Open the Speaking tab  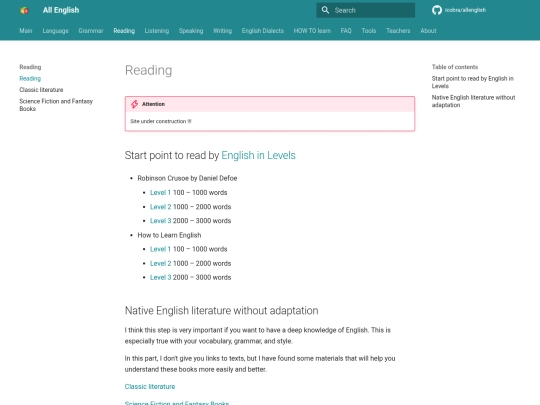191,31
